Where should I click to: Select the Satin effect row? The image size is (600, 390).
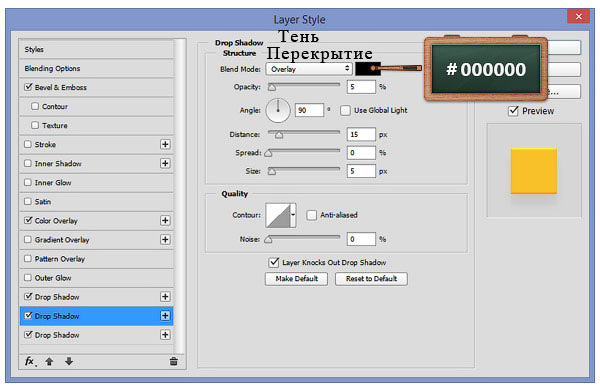pyautogui.click(x=96, y=202)
